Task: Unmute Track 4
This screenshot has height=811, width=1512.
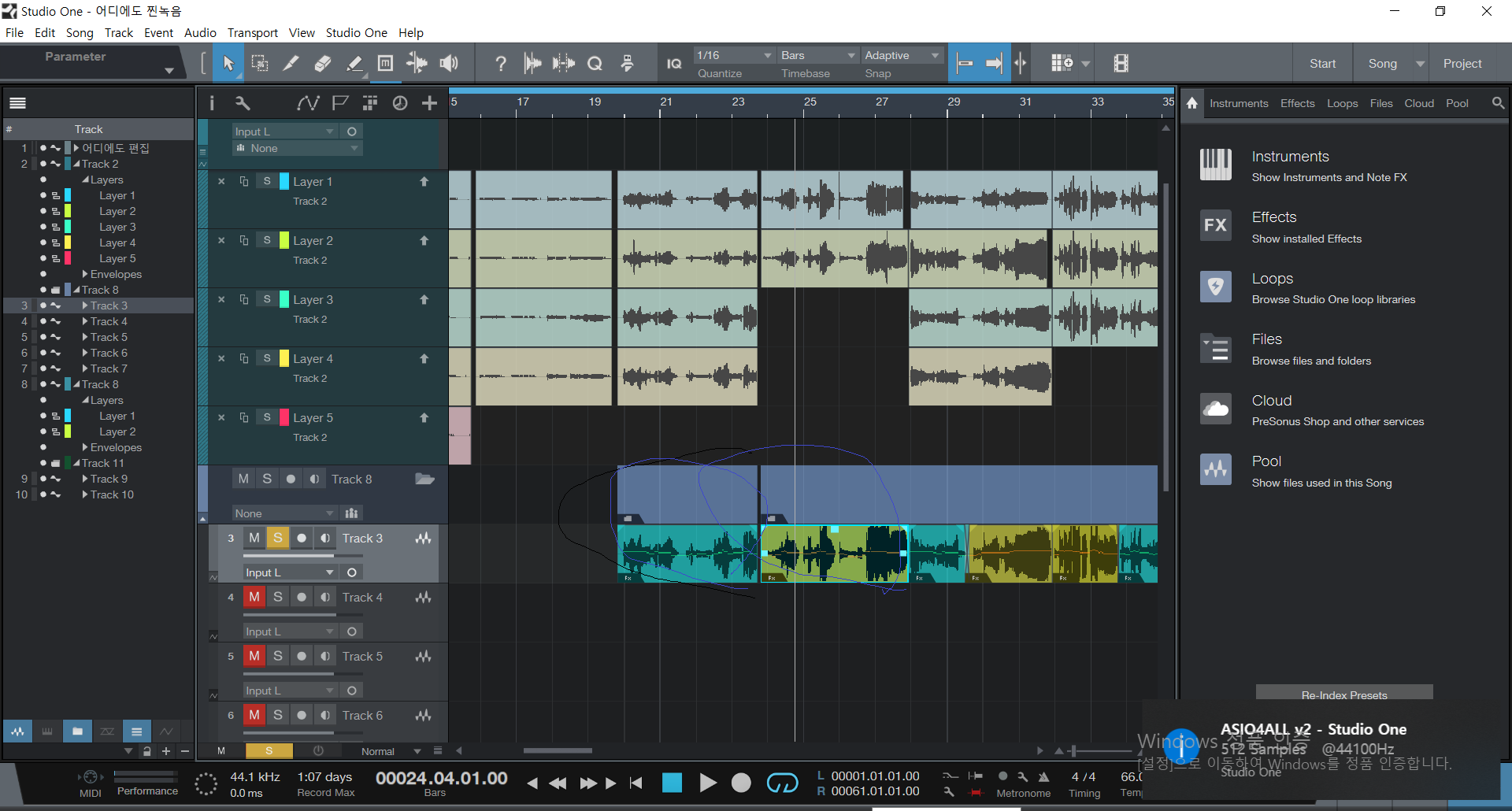Action: (x=254, y=597)
